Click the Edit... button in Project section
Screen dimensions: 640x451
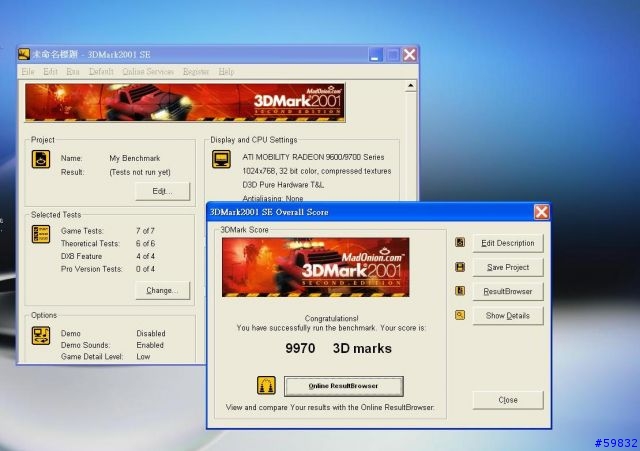tap(162, 191)
